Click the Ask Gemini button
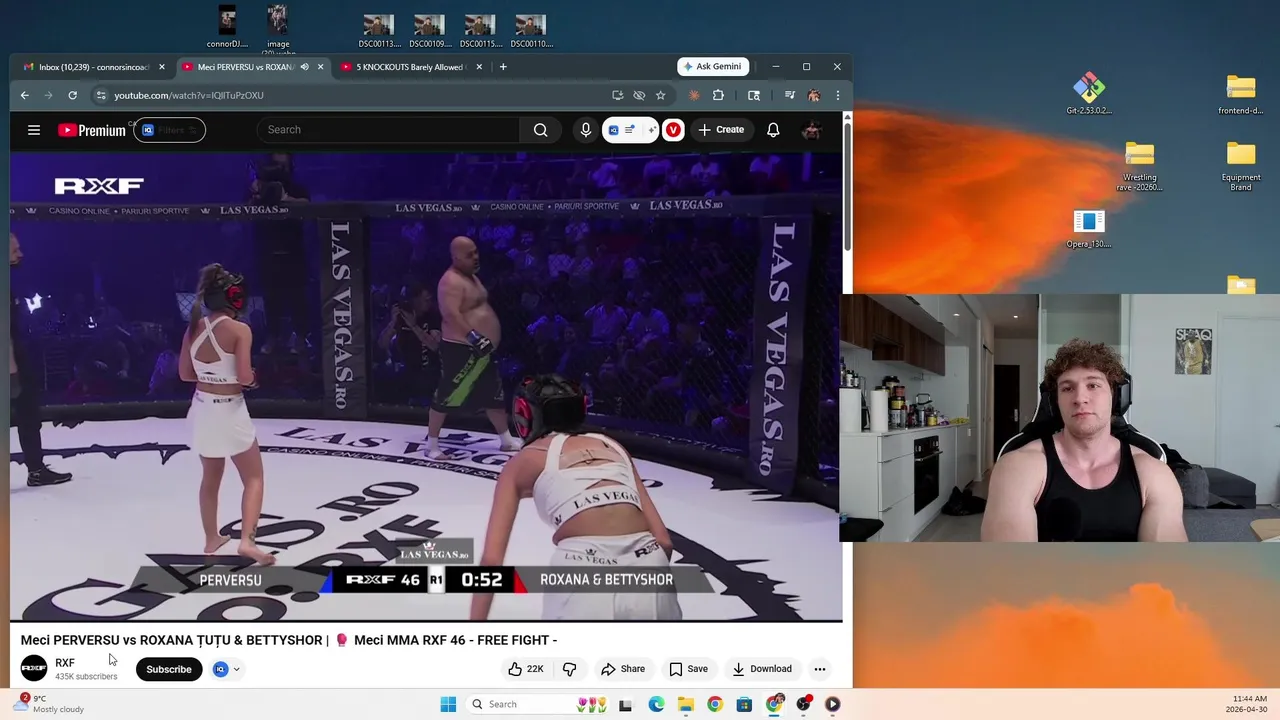This screenshot has height=720, width=1280. click(x=713, y=66)
